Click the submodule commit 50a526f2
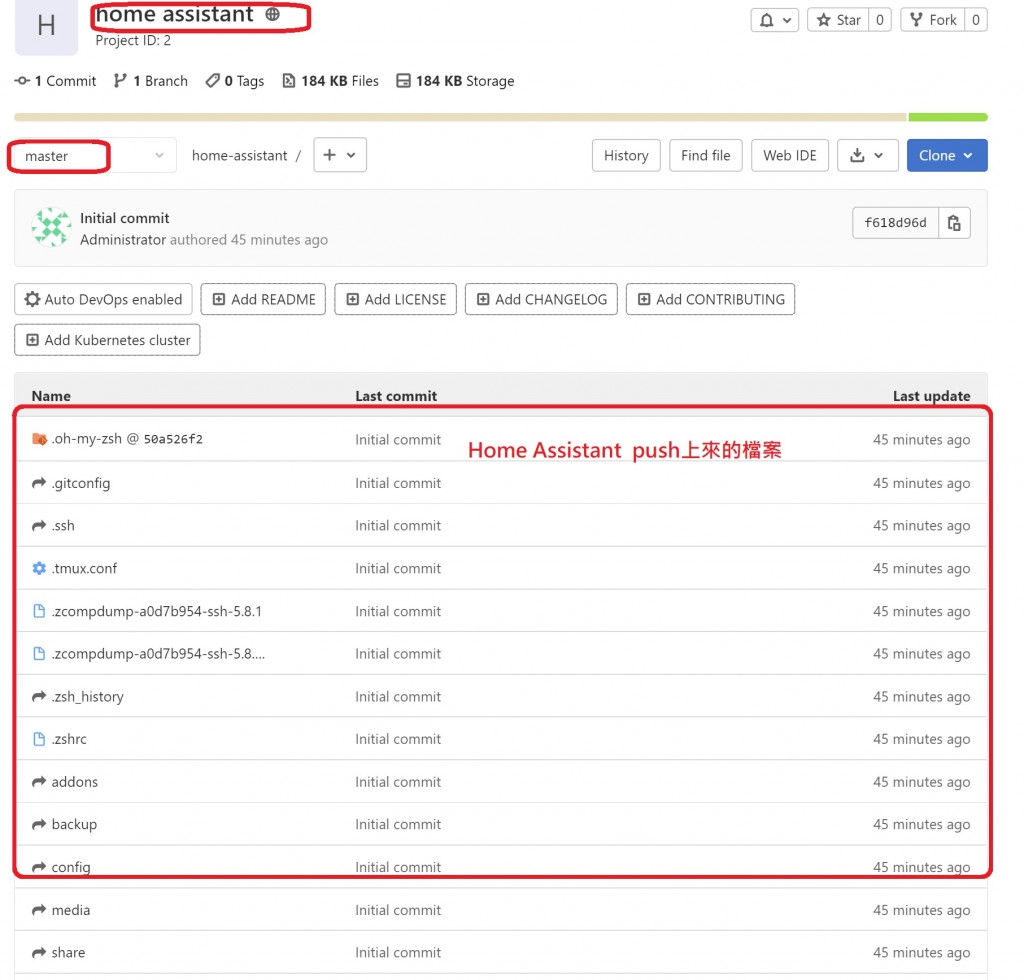The image size is (1024, 980). coord(173,439)
